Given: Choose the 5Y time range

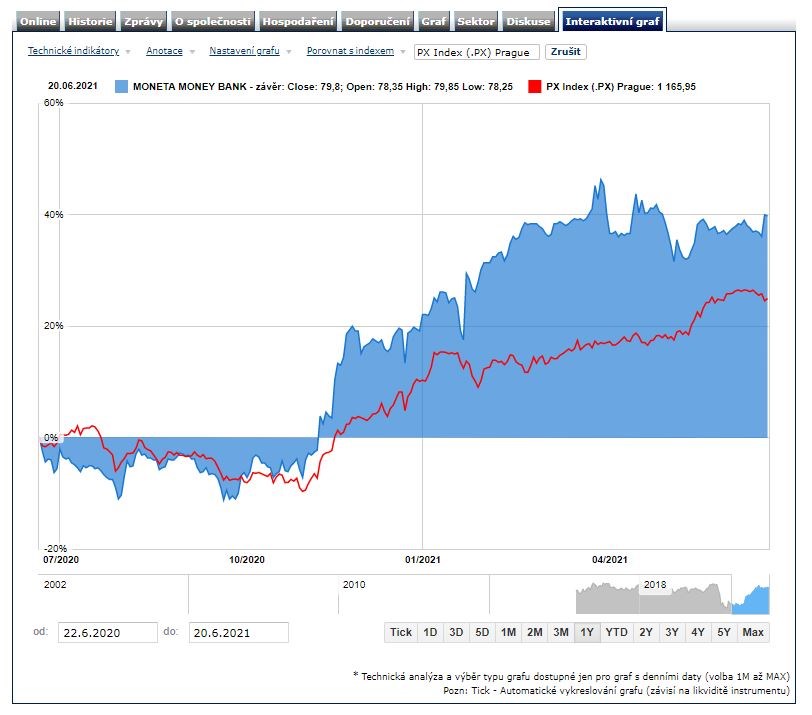Looking at the screenshot, I should pos(724,632).
